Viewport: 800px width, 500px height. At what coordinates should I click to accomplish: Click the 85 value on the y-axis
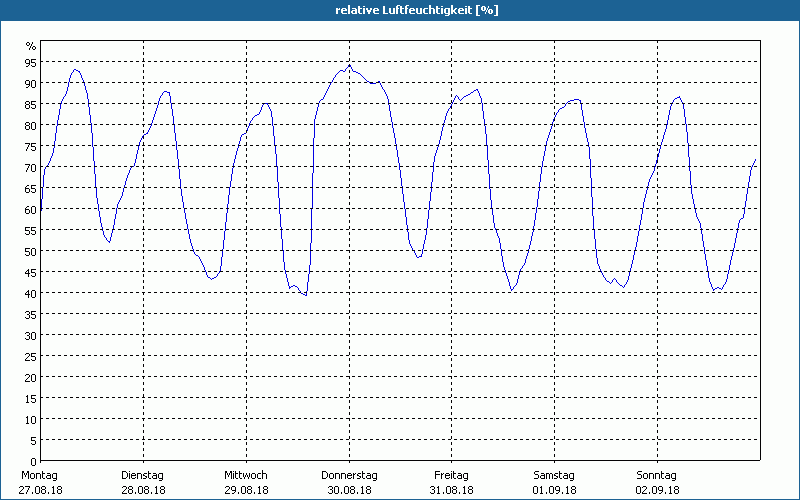[x=31, y=104]
